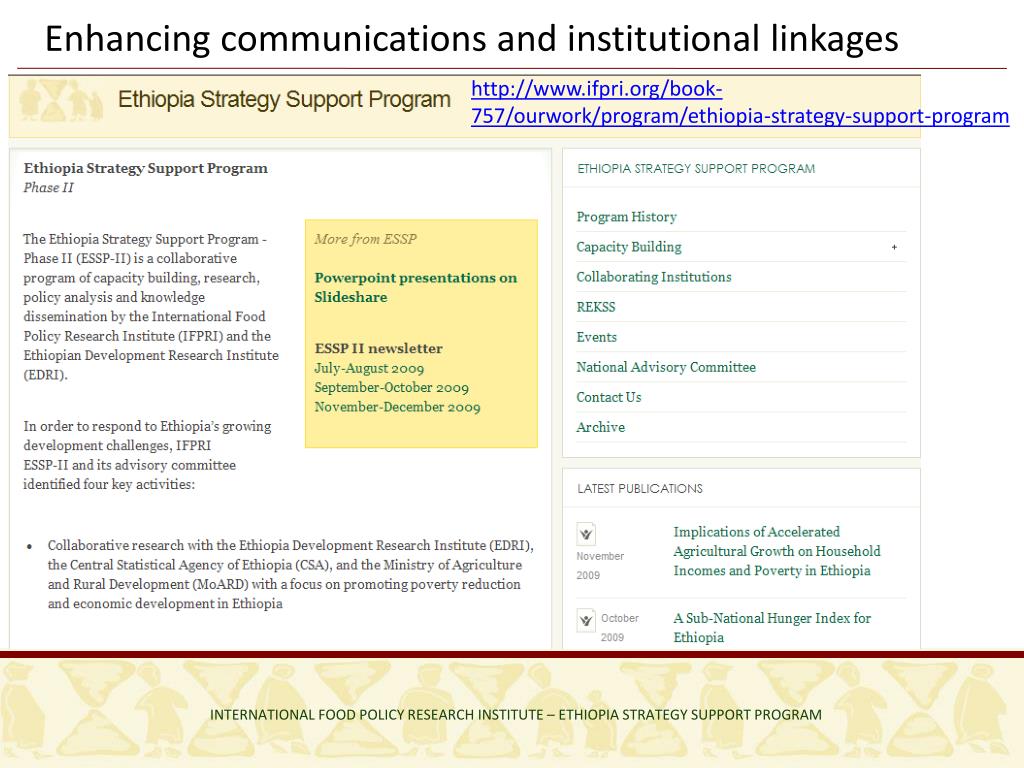This screenshot has width=1024, height=768.
Task: Open the Events sidebar item
Action: pyautogui.click(x=596, y=337)
